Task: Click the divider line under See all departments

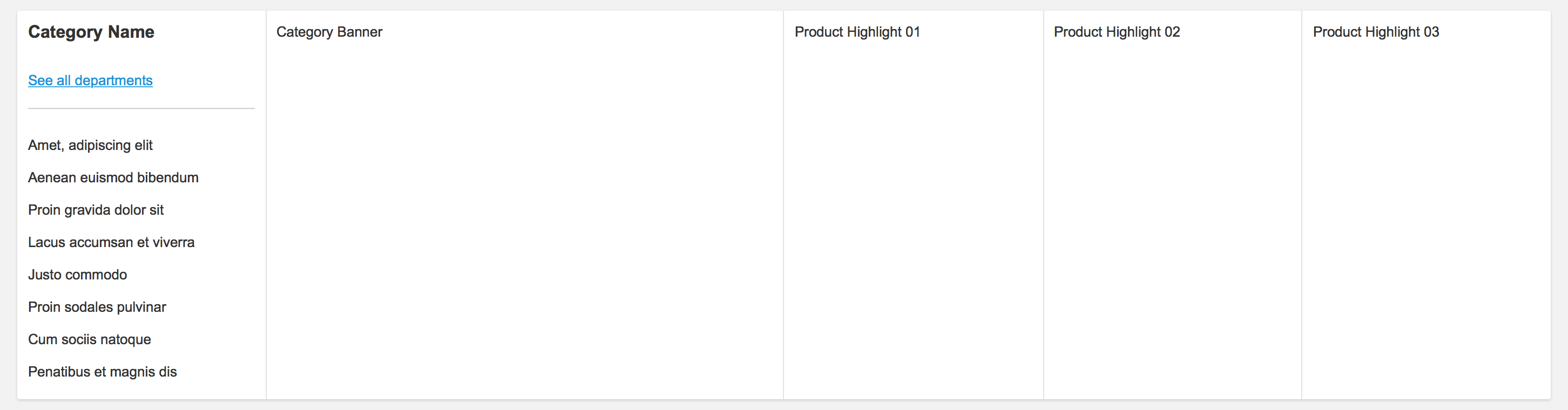Action: [x=141, y=108]
